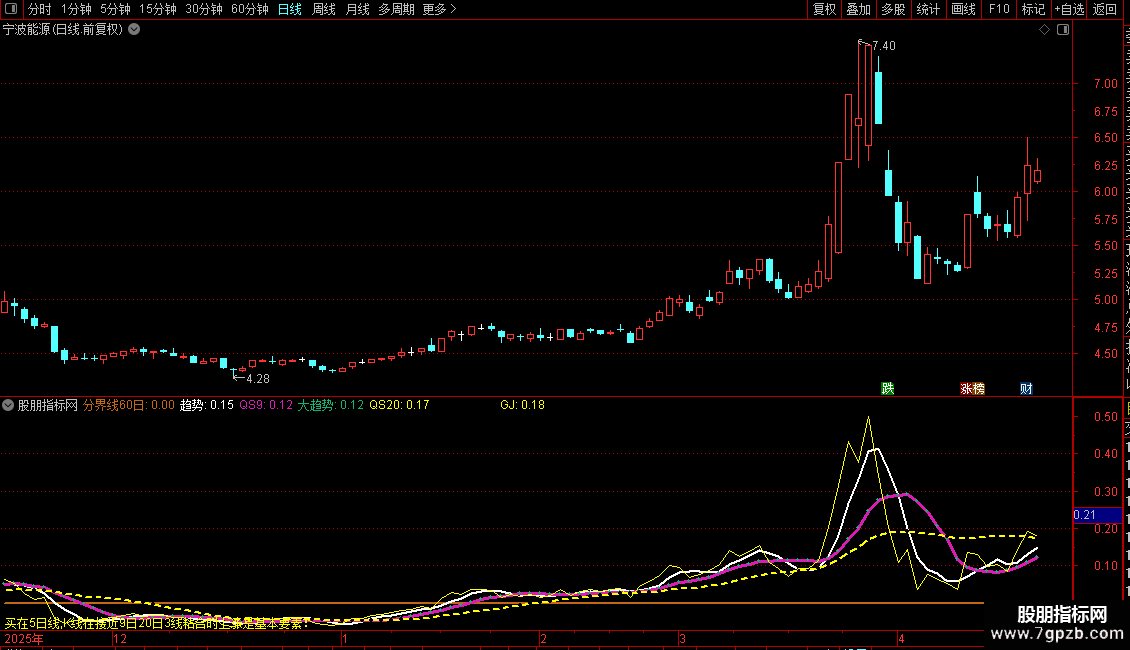The width and height of the screenshot is (1130, 650).
Task: Expand the 股朋指标网 indicator dropdown arrow
Action: click(8, 405)
